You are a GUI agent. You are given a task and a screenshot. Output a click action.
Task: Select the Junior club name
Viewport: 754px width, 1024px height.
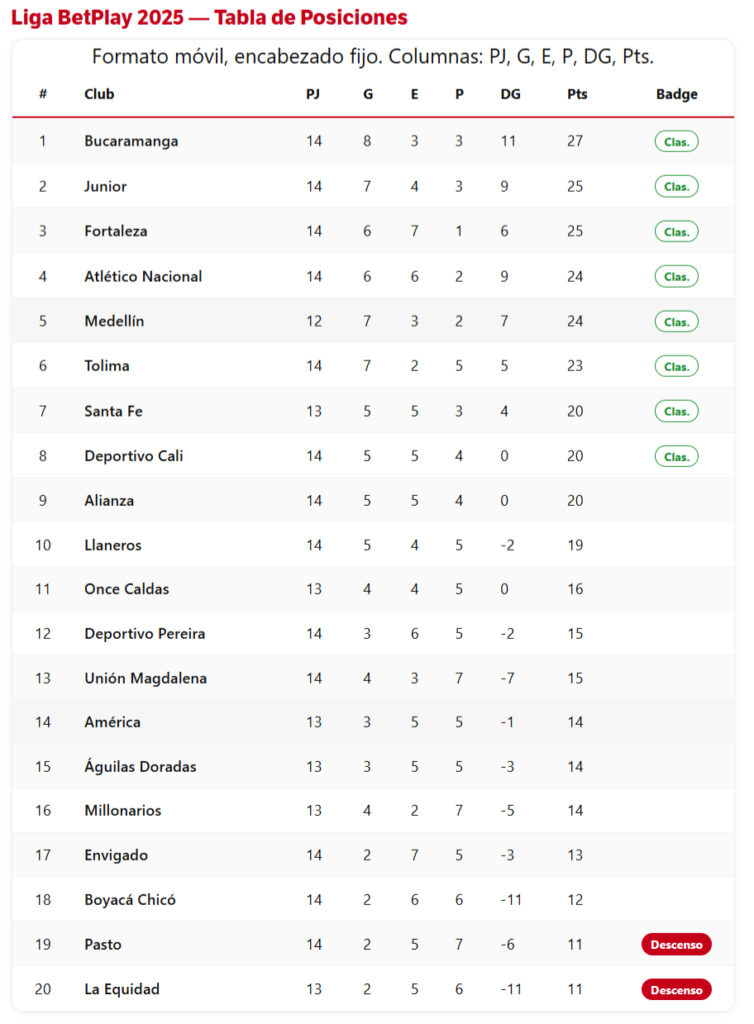pos(105,186)
